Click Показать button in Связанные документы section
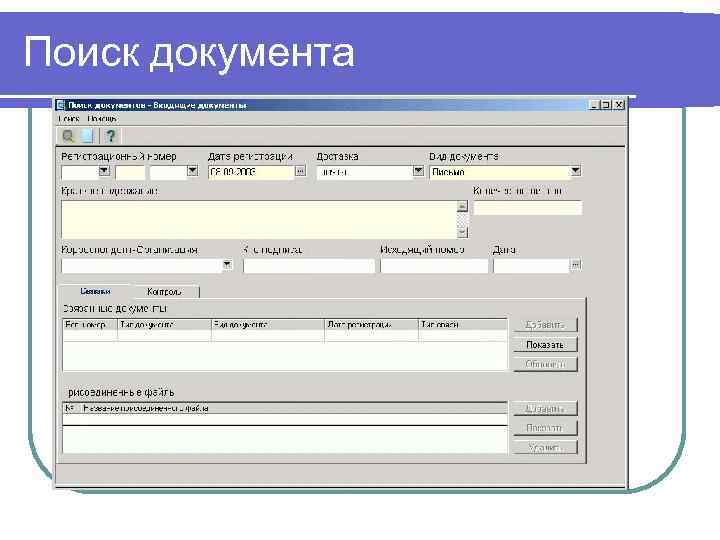 (545, 345)
